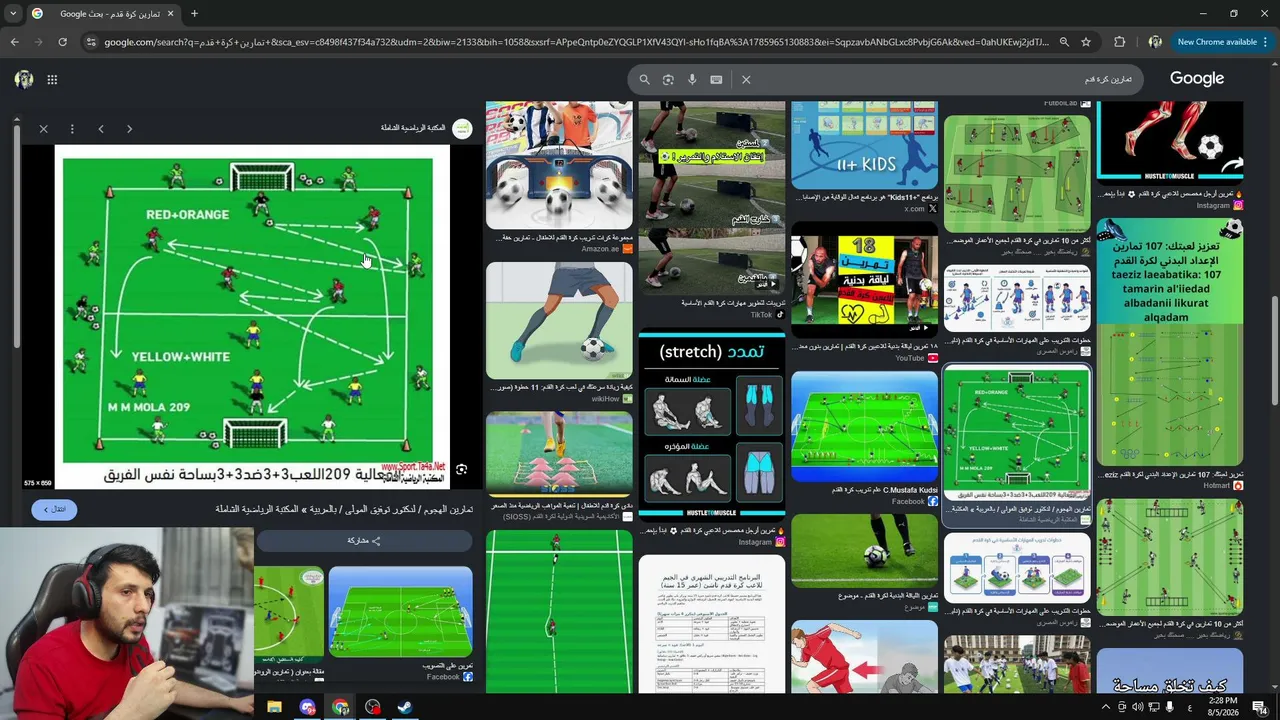This screenshot has width=1280, height=720.
Task: Go to Google home via logo
Action: pyautogui.click(x=1197, y=79)
